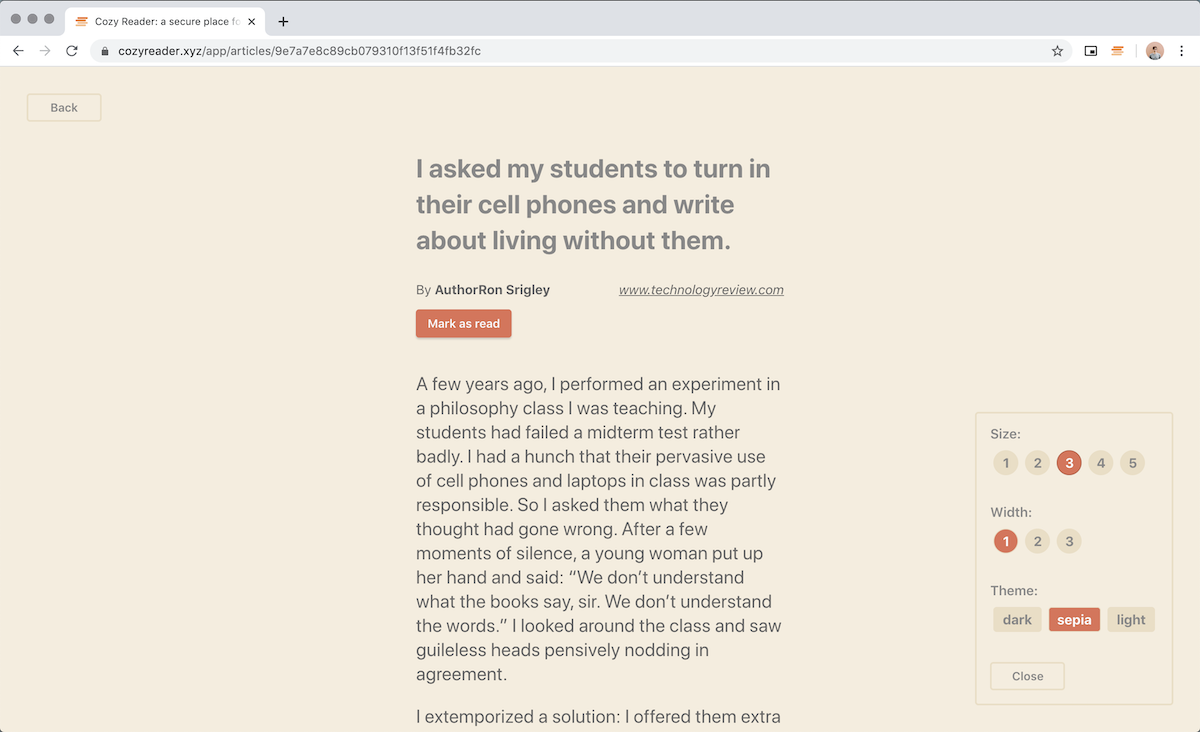Bookmark this page with the star icon

1057,51
